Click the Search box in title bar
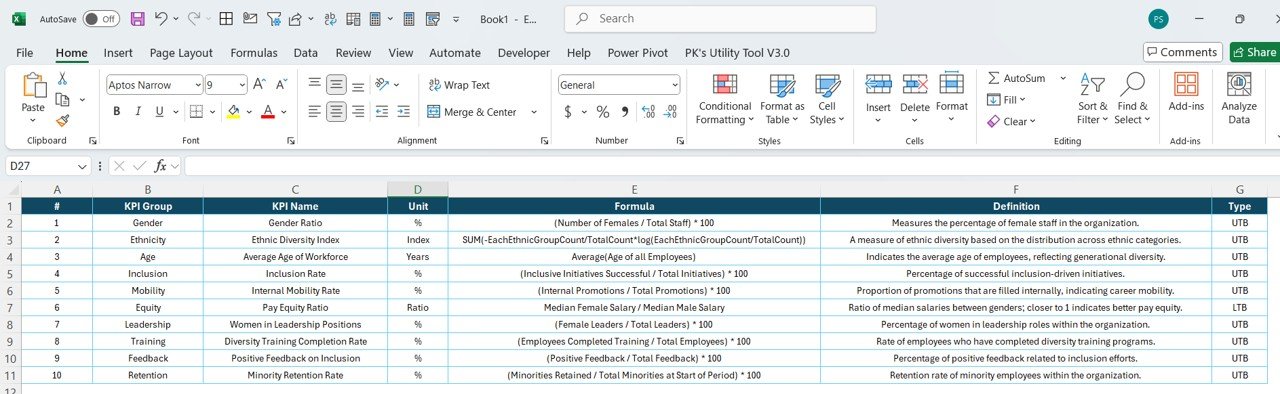 click(x=720, y=19)
